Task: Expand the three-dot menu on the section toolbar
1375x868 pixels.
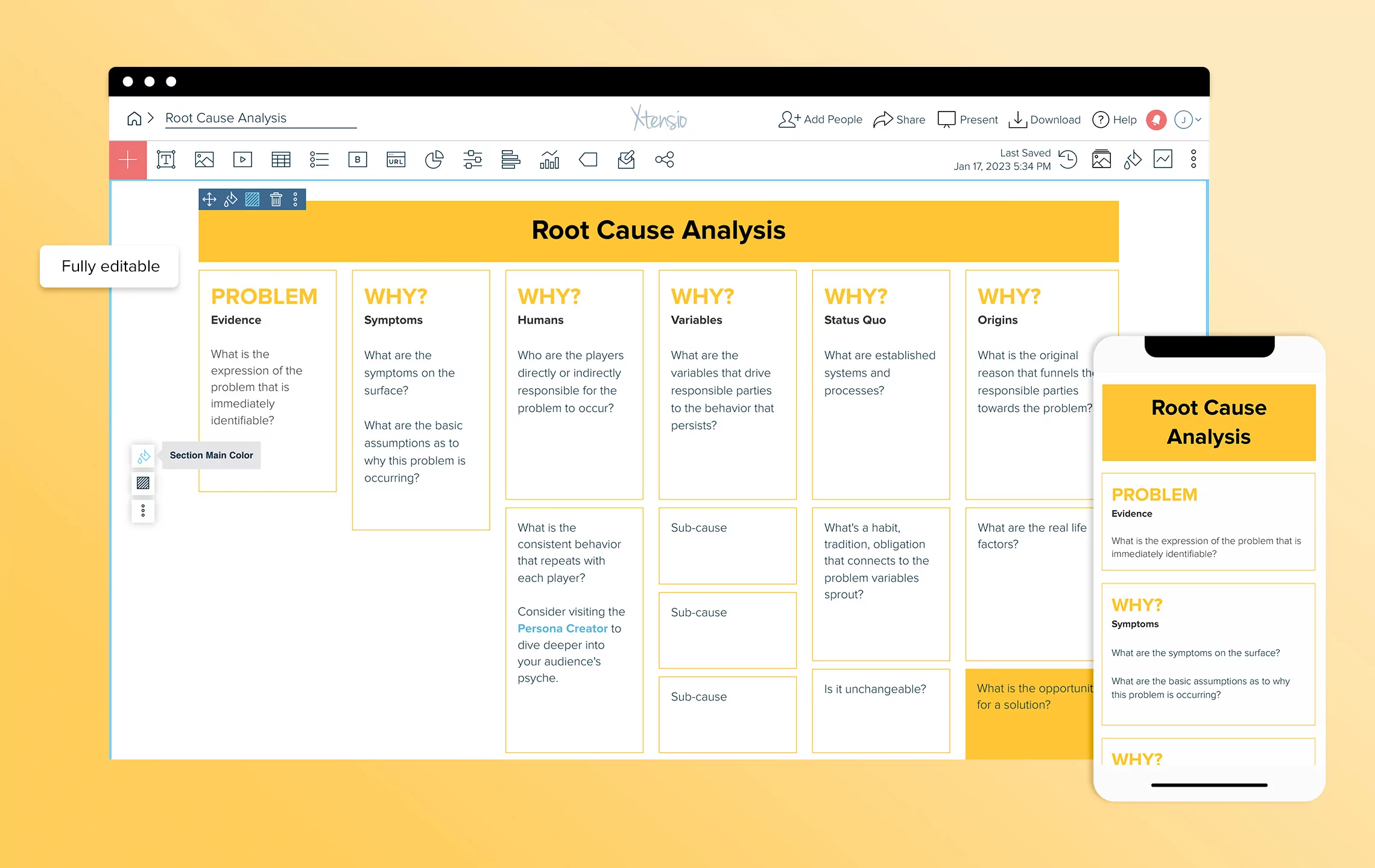Action: click(294, 199)
